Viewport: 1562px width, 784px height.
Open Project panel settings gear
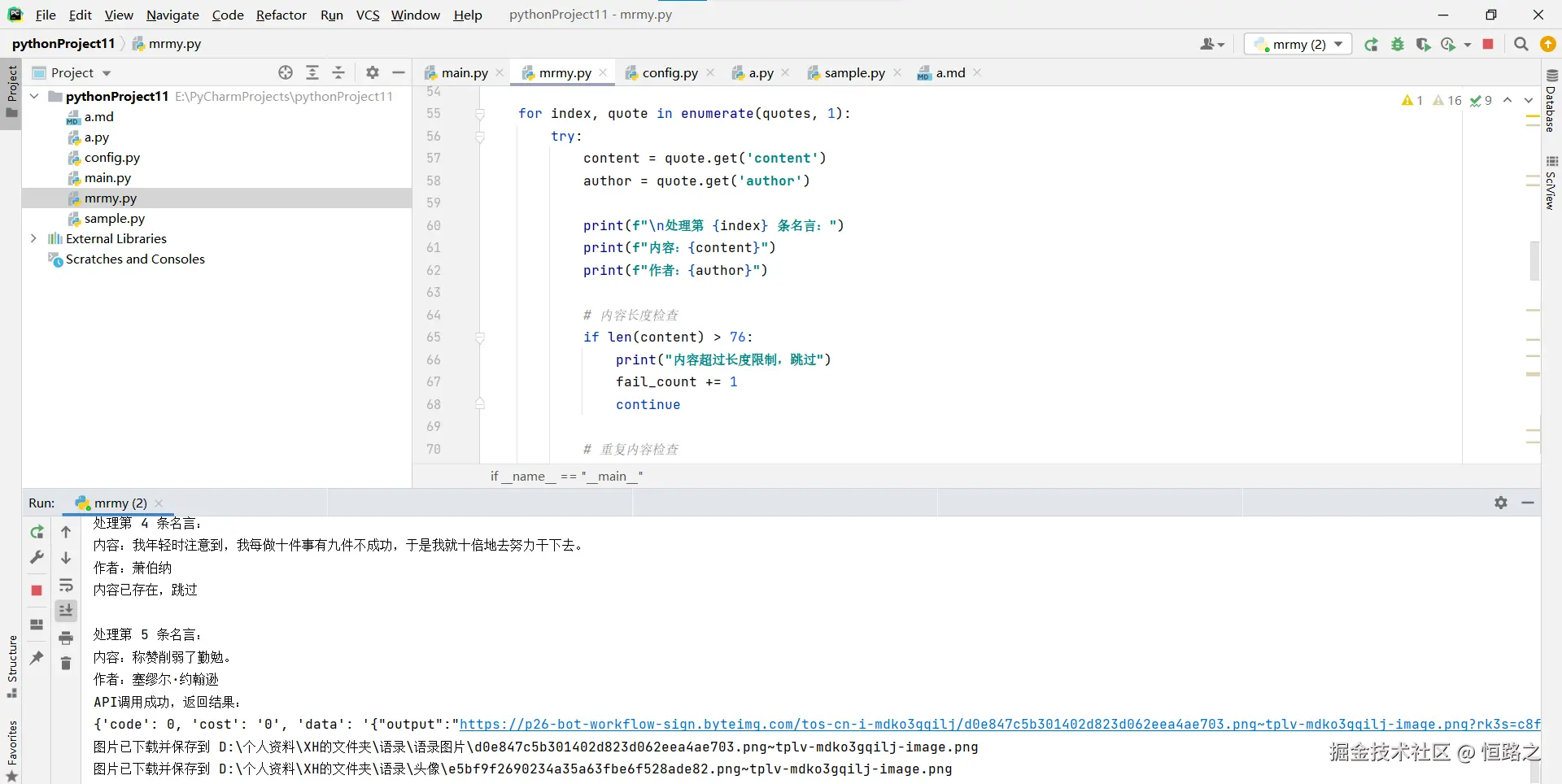(x=373, y=72)
